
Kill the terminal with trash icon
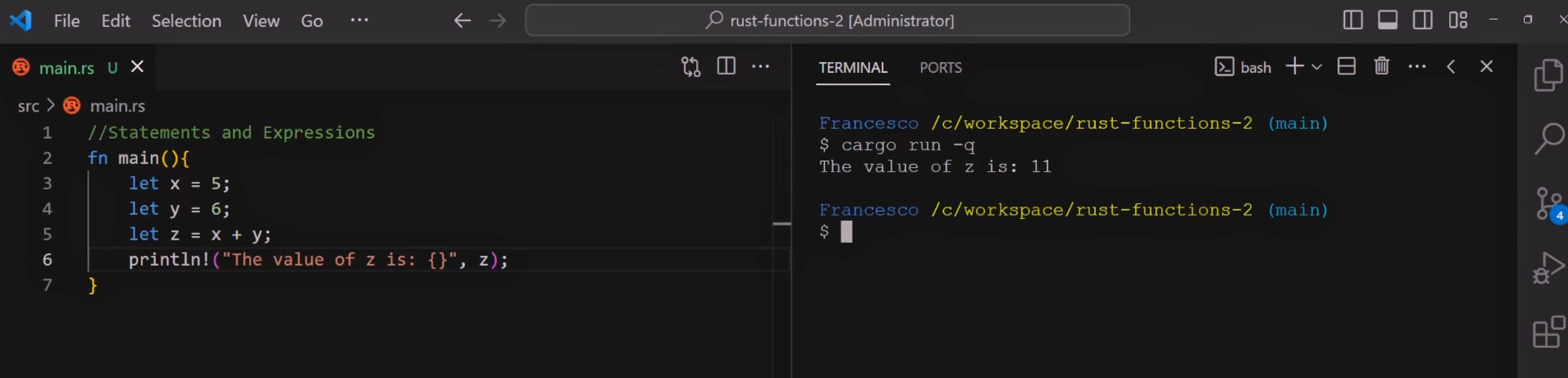coord(1381,66)
